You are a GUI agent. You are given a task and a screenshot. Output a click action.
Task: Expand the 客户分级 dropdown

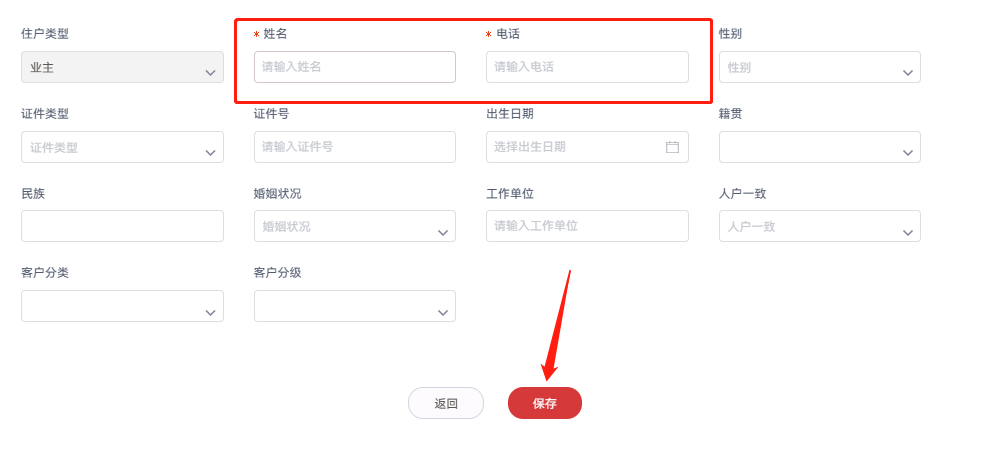pos(354,307)
